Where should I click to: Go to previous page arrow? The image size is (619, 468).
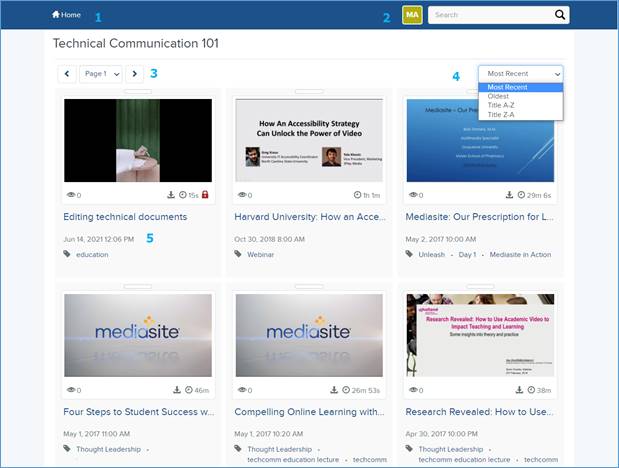tap(67, 73)
